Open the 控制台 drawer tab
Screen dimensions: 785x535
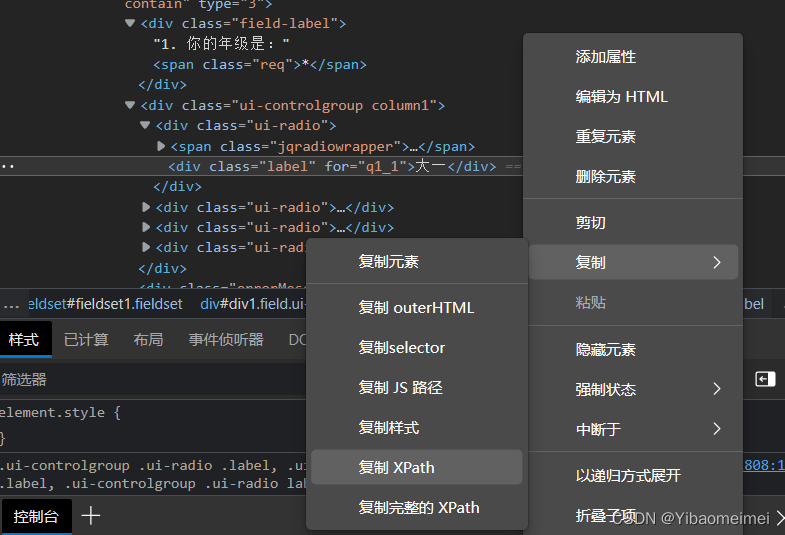click(36, 516)
